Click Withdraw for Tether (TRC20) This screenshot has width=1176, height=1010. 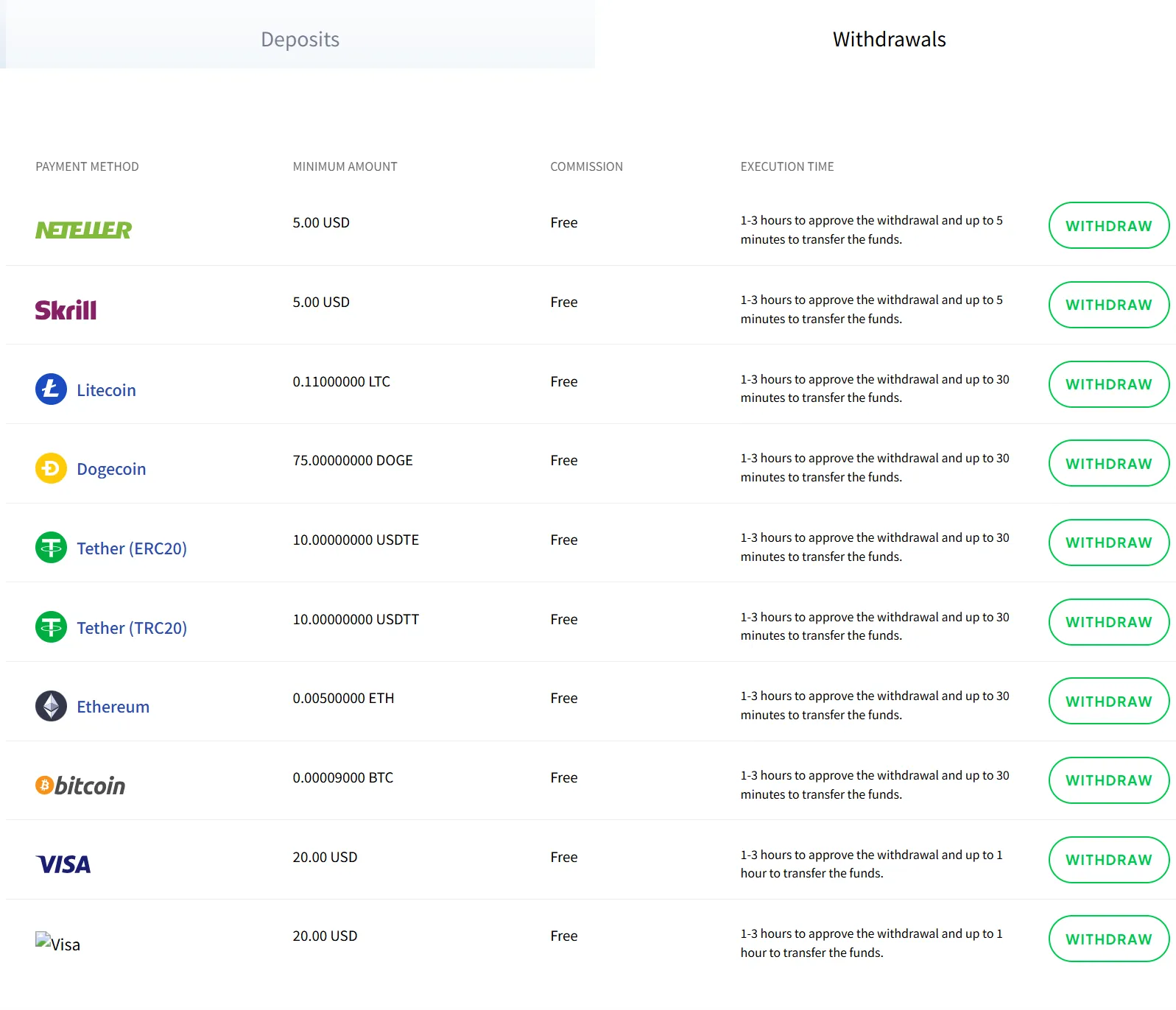(1108, 622)
